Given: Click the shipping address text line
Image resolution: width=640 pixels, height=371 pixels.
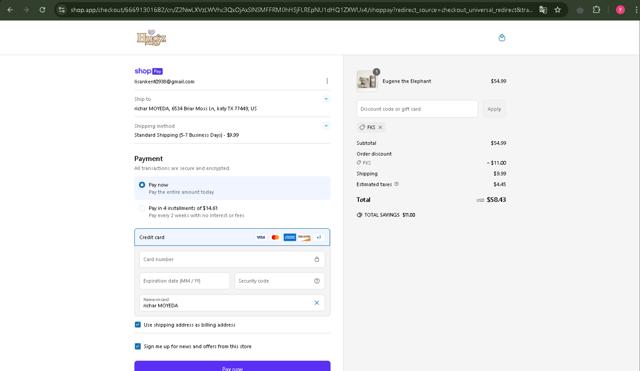Looking at the screenshot, I should (x=196, y=109).
